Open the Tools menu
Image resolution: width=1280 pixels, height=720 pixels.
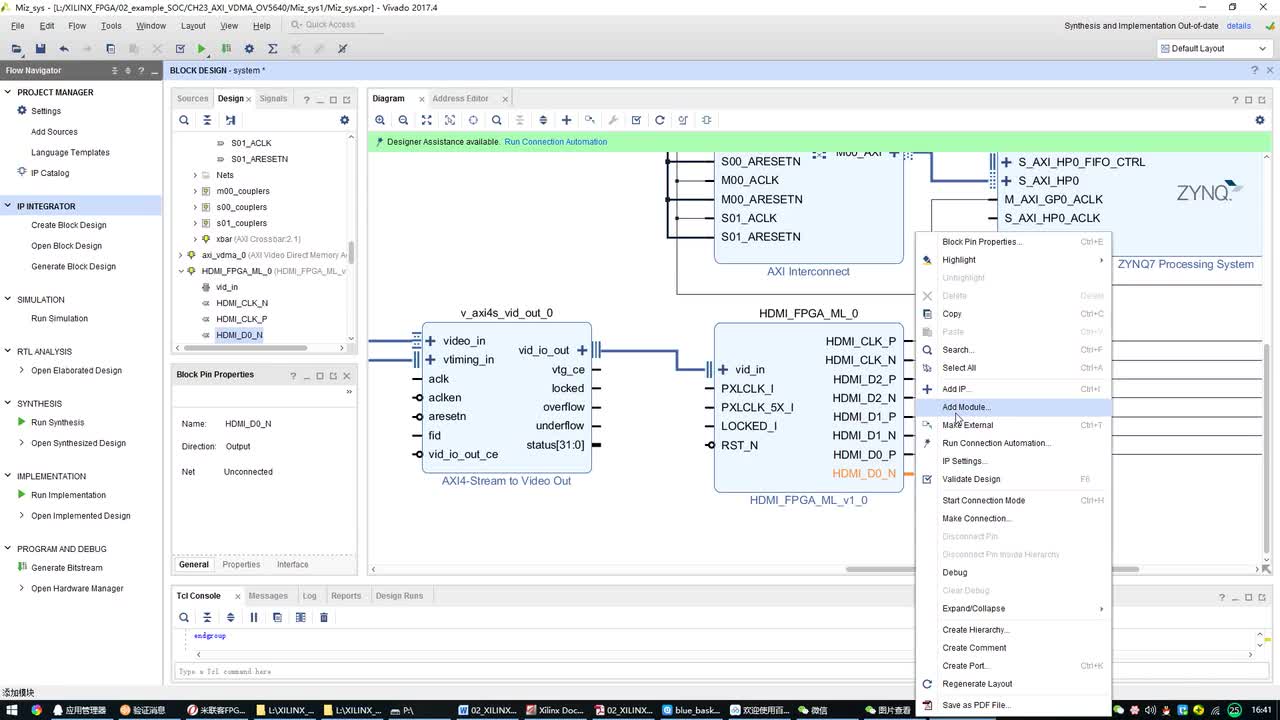coord(111,25)
